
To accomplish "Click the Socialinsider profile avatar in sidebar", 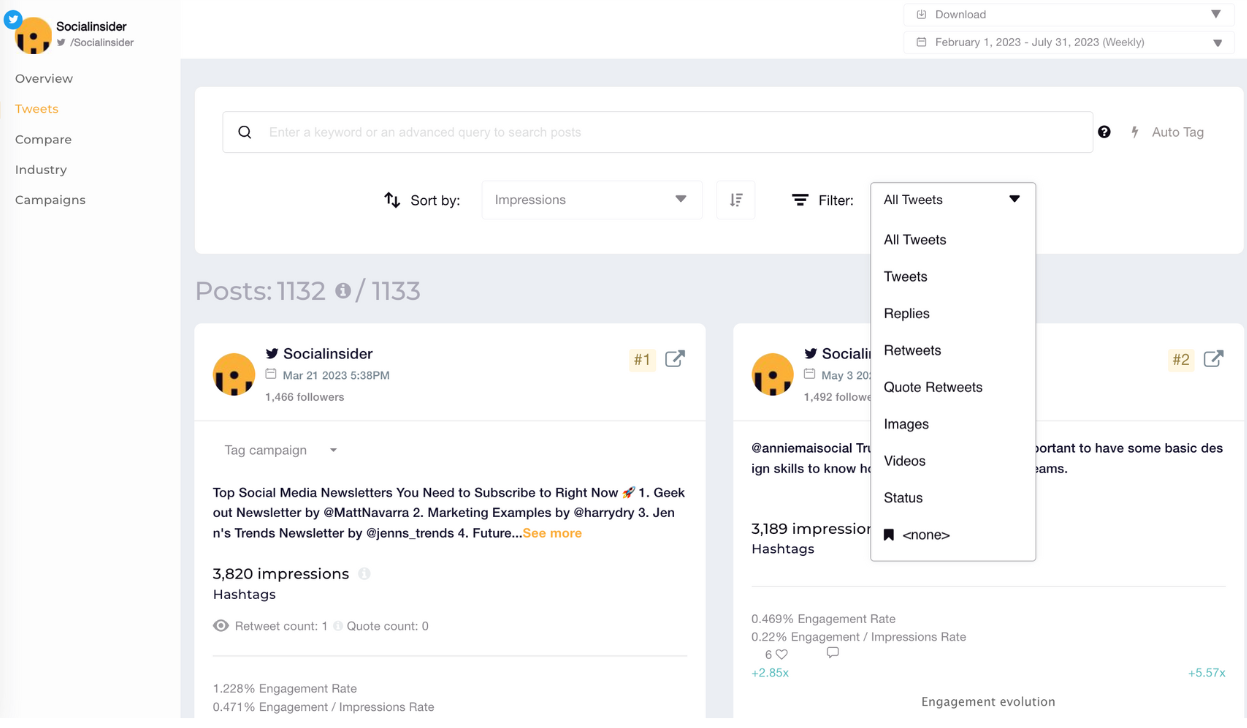I will point(34,36).
